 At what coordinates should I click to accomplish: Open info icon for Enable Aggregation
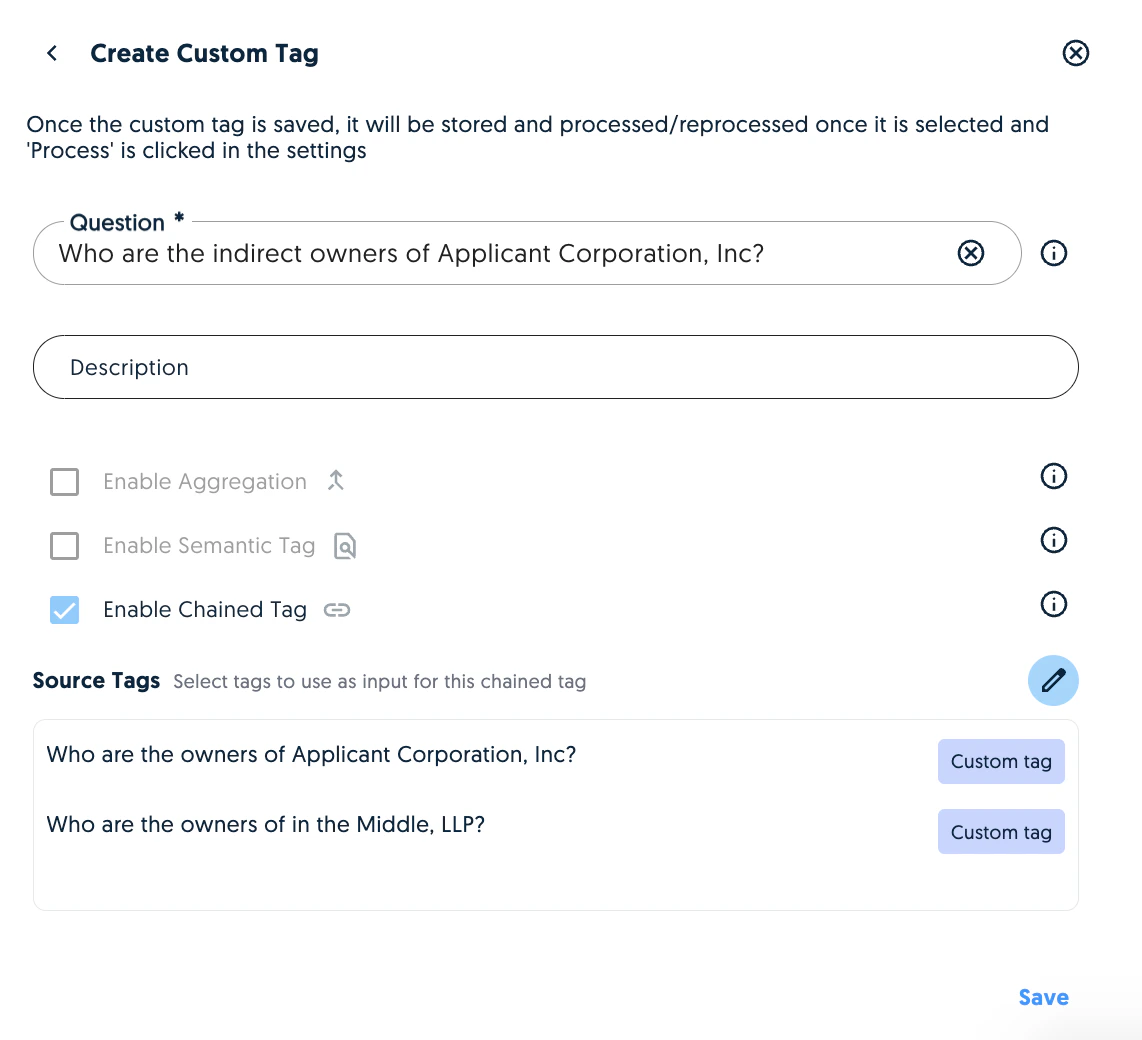pyautogui.click(x=1053, y=476)
